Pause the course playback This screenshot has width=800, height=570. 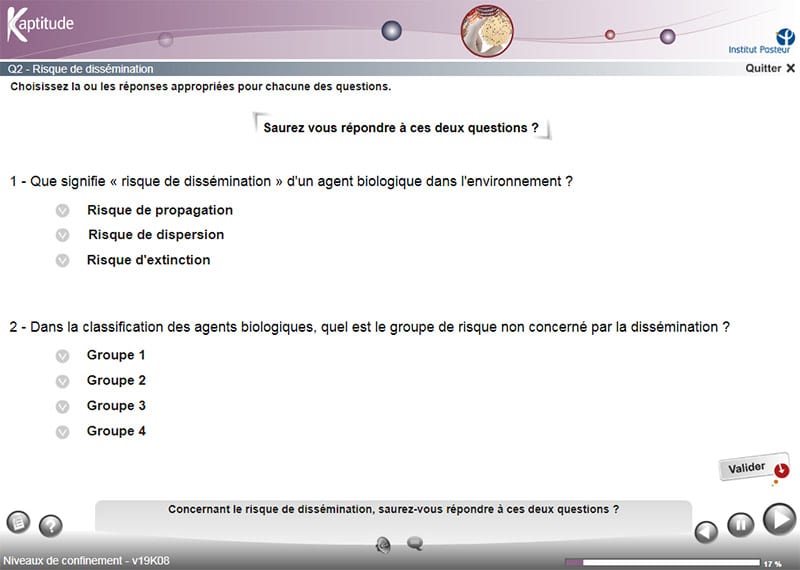tap(740, 525)
